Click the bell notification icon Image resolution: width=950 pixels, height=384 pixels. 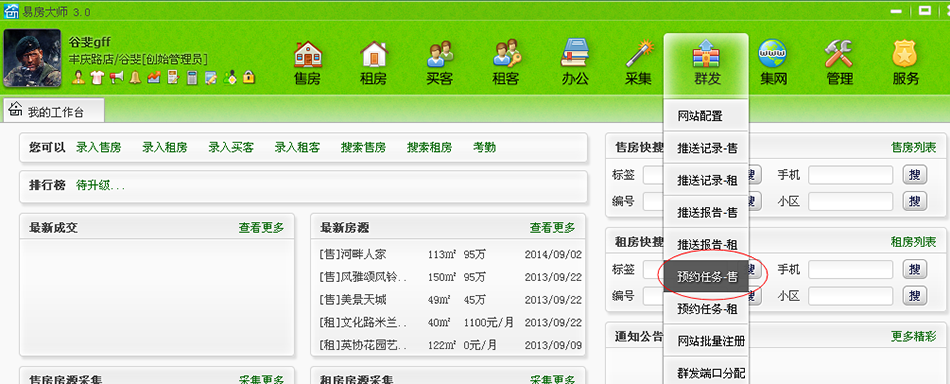[x=135, y=77]
